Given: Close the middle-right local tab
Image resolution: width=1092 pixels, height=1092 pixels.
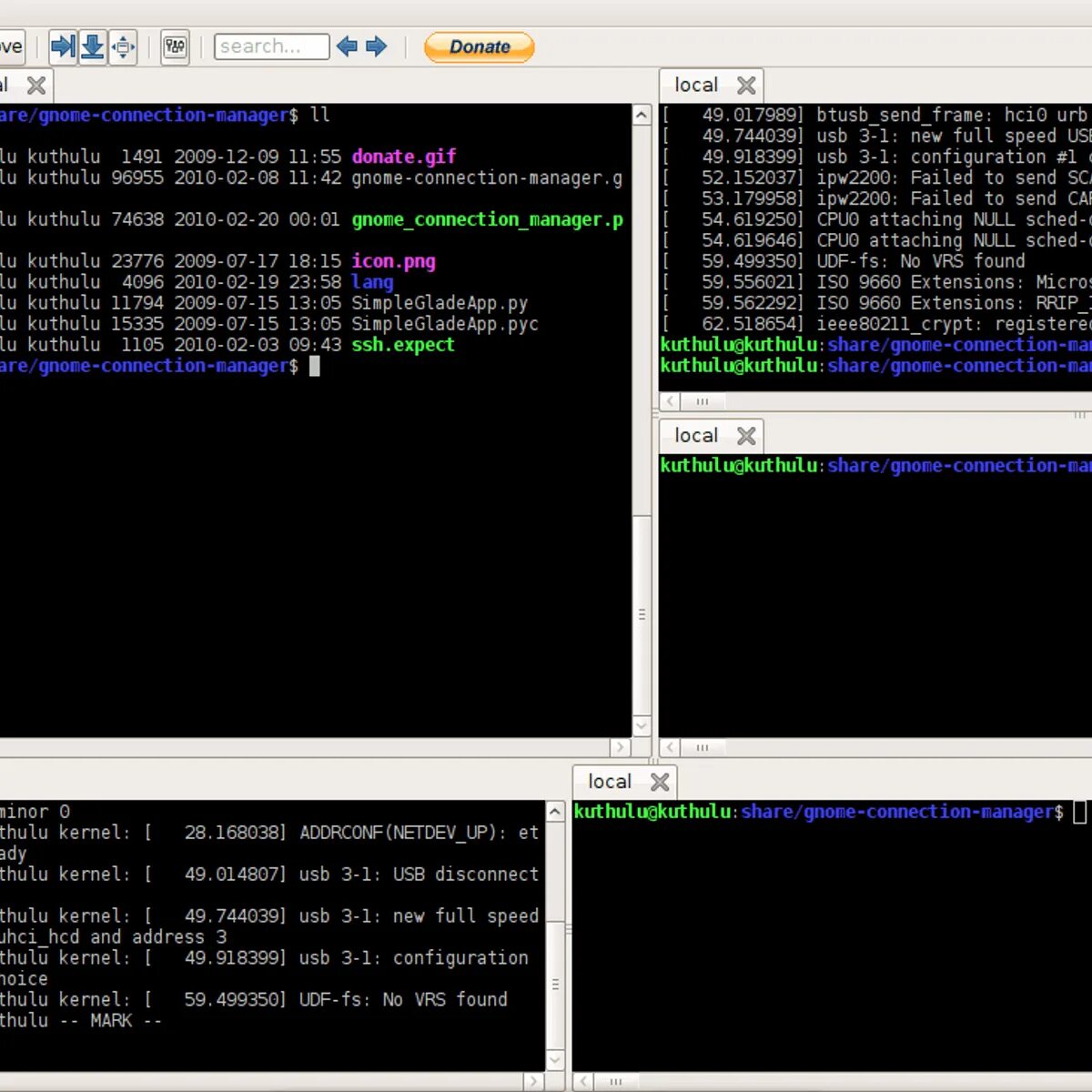Looking at the screenshot, I should [746, 436].
